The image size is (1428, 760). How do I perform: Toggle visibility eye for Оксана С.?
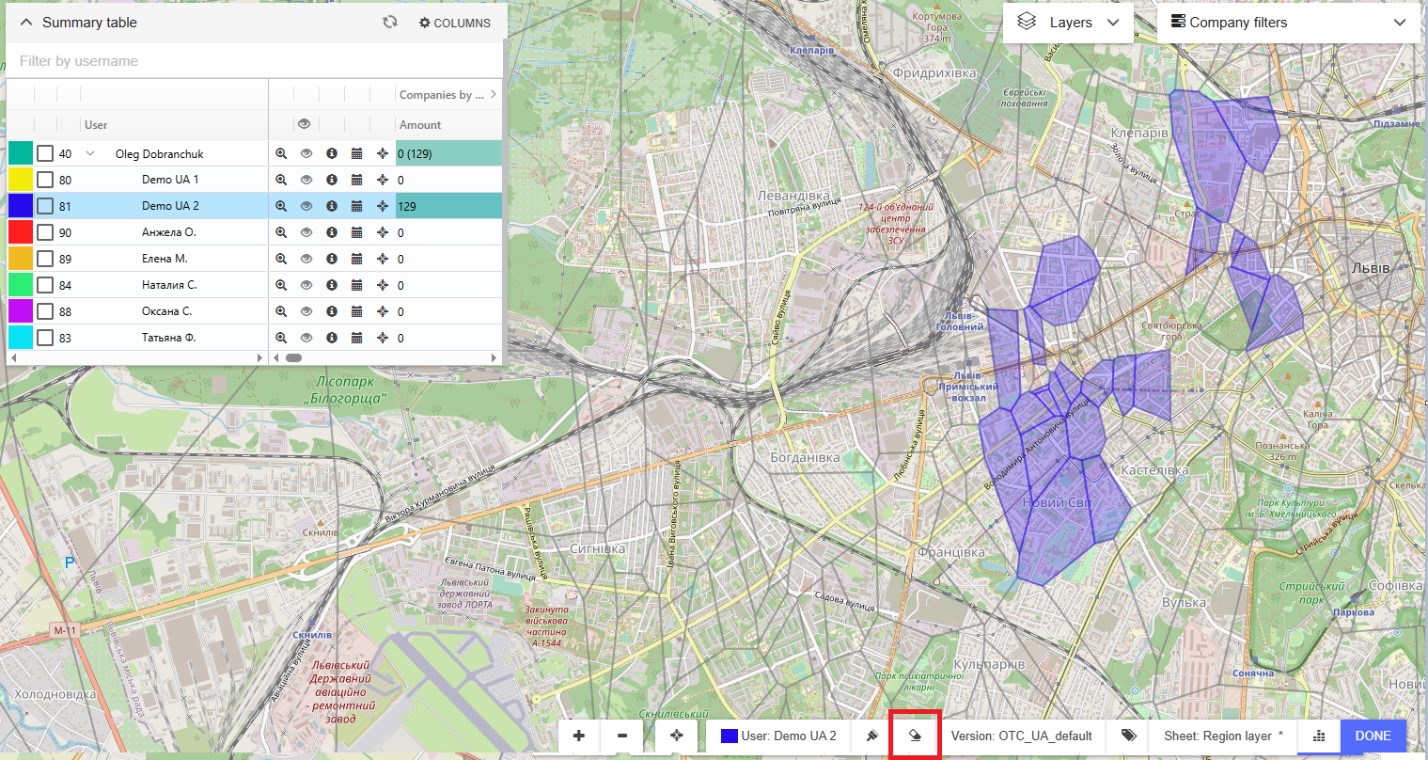pyautogui.click(x=307, y=311)
